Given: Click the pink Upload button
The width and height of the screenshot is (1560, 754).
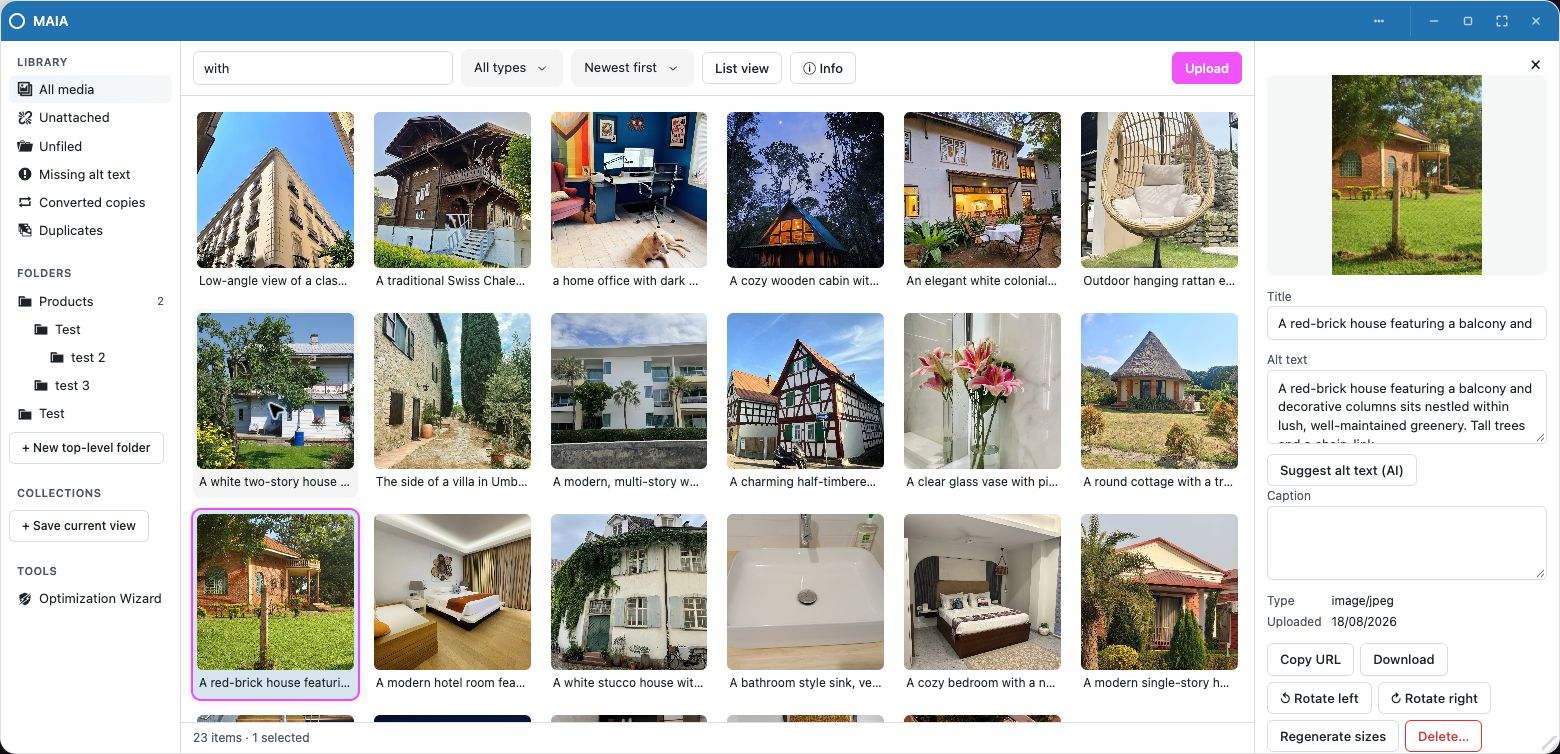Looking at the screenshot, I should (x=1206, y=68).
